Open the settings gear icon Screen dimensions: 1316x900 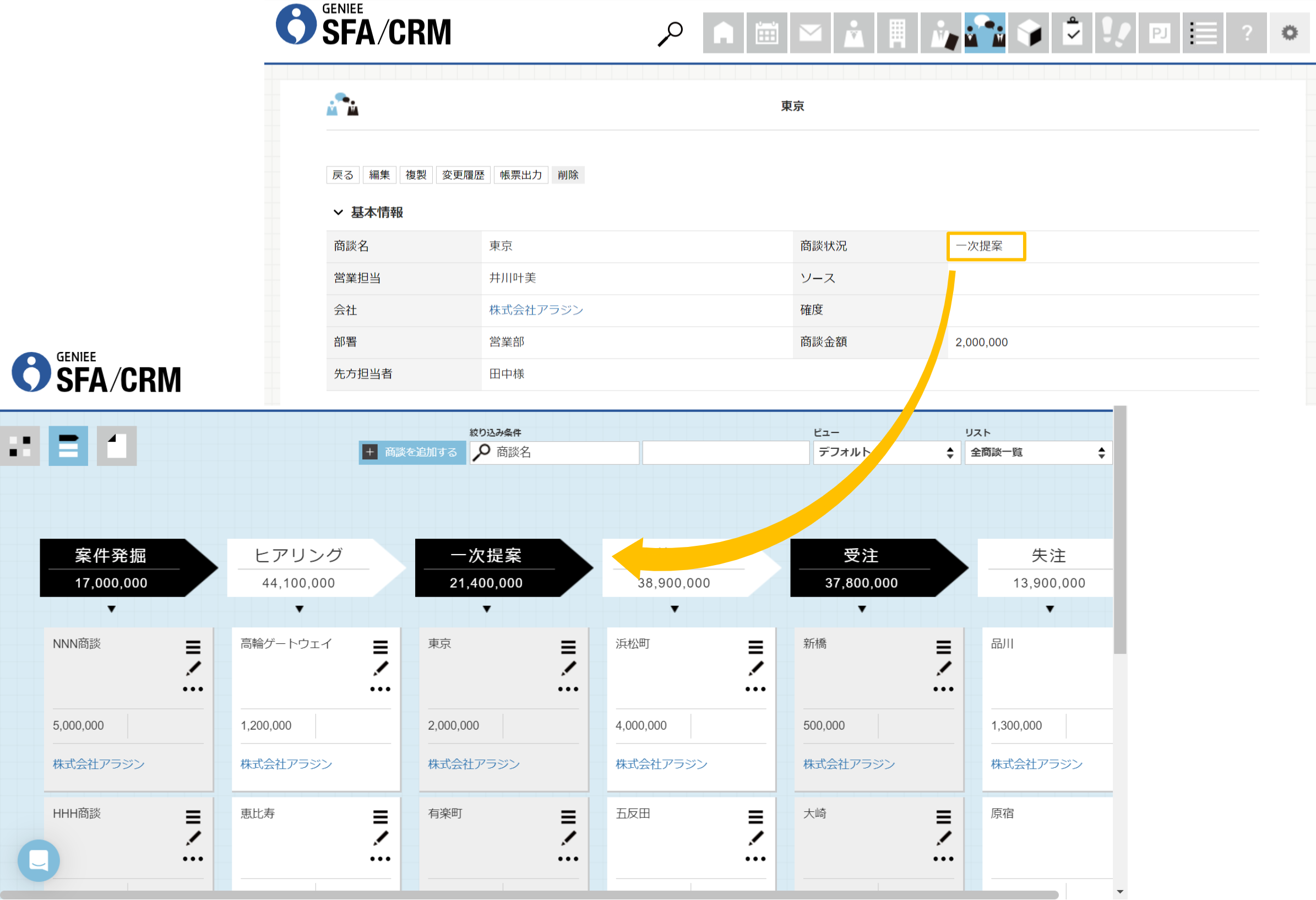point(1290,33)
